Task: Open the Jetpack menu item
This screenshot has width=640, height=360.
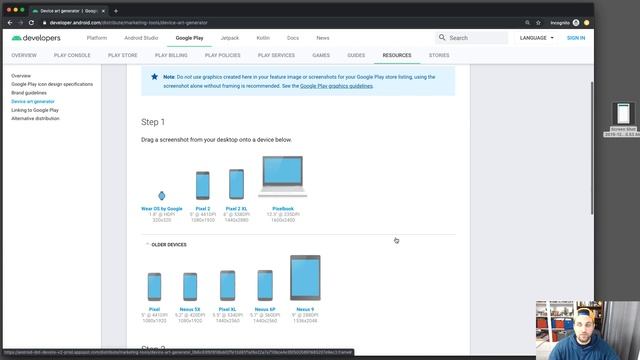Action: 230,38
